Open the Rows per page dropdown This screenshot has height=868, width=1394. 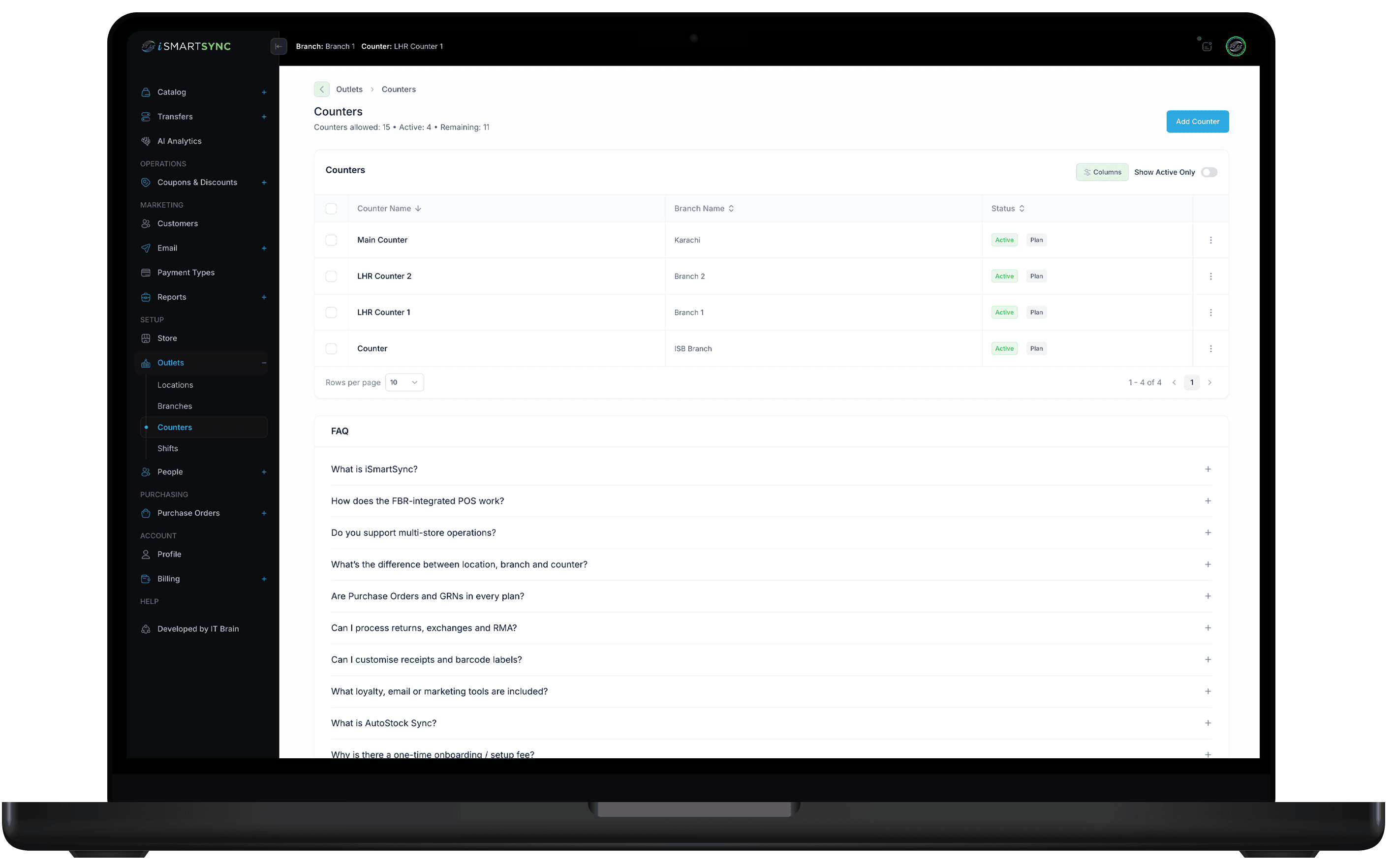click(x=404, y=382)
